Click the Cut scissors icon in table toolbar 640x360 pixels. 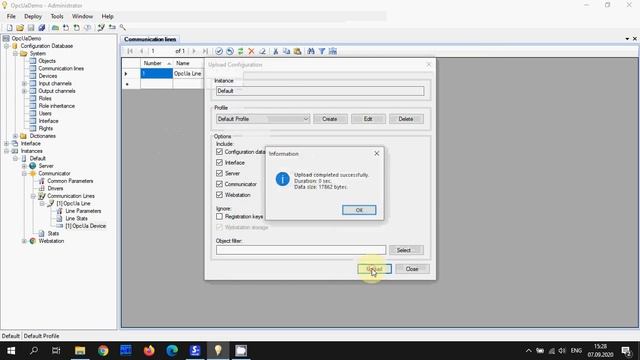pos(276,51)
